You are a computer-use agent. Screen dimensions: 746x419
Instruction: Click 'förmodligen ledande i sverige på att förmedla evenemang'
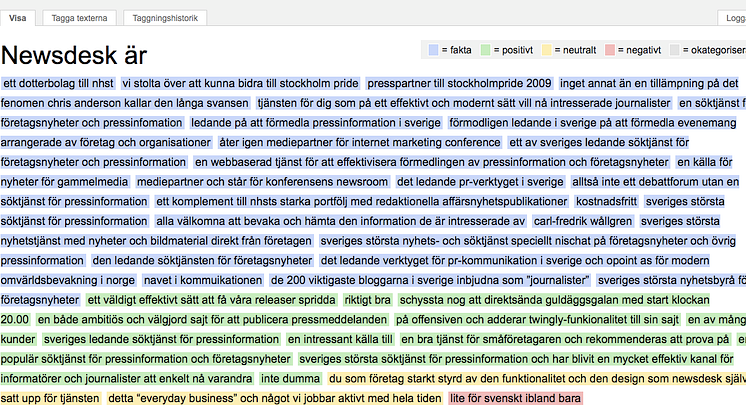[593, 123]
